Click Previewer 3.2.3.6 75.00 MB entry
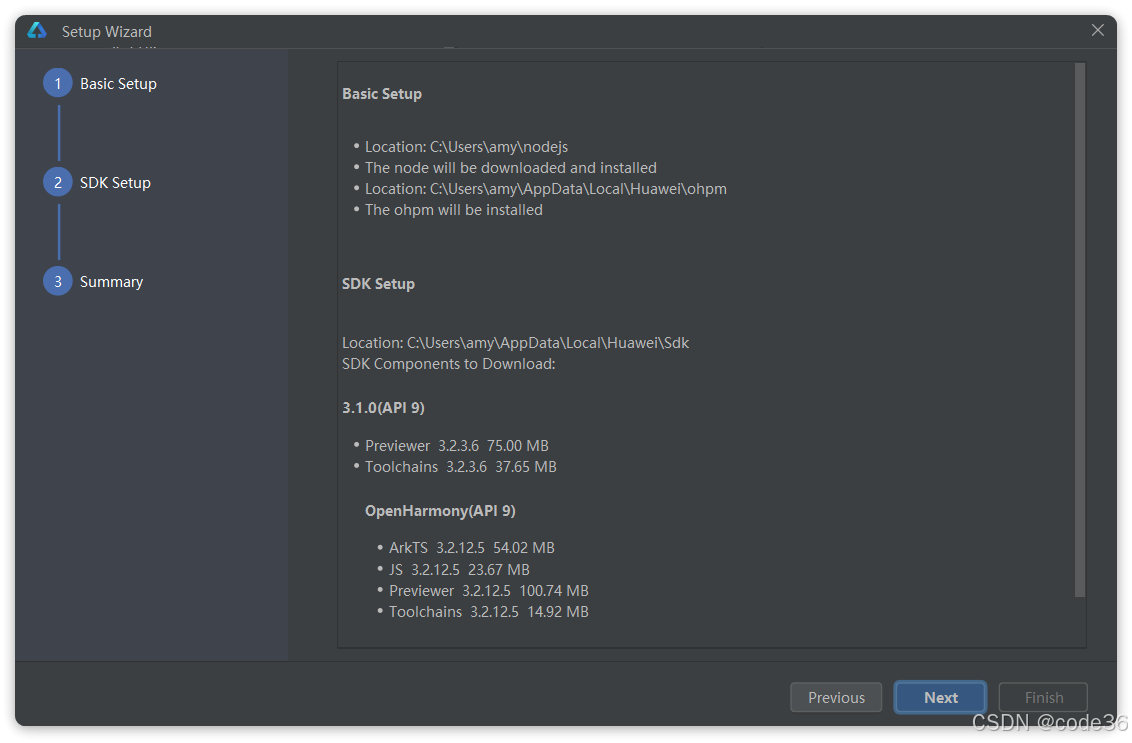The image size is (1132, 743). pyautogui.click(x=456, y=446)
